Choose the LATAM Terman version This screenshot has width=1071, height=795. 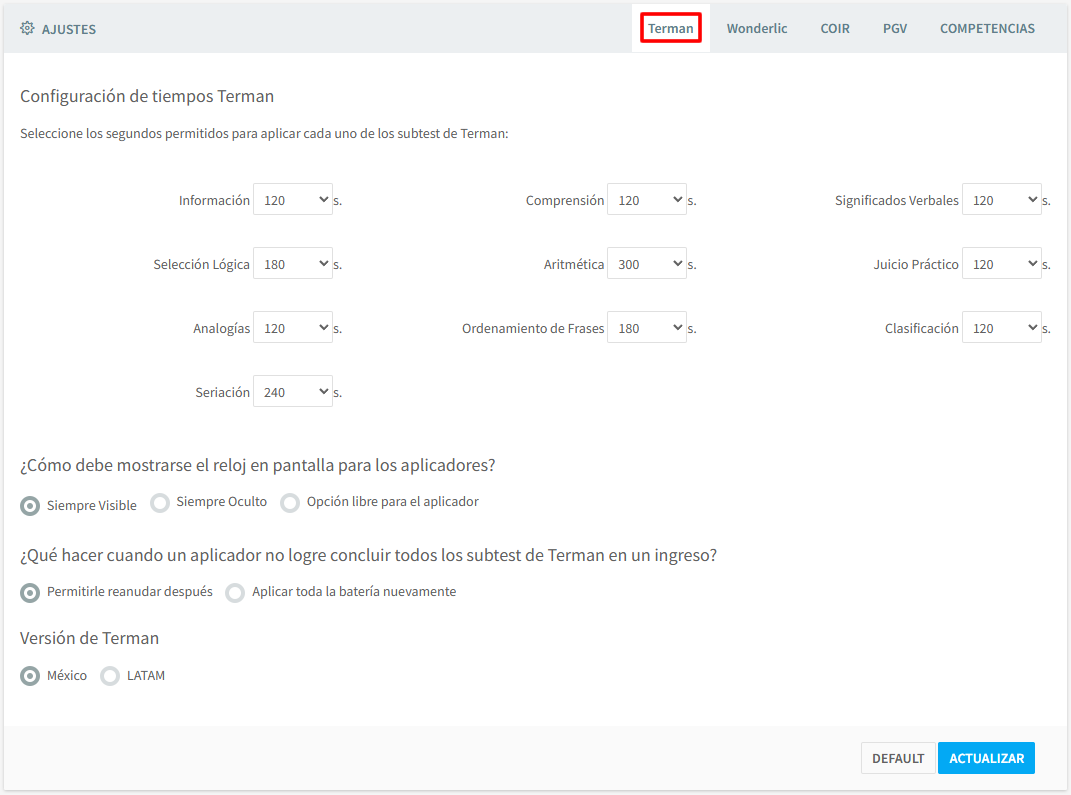pos(110,677)
